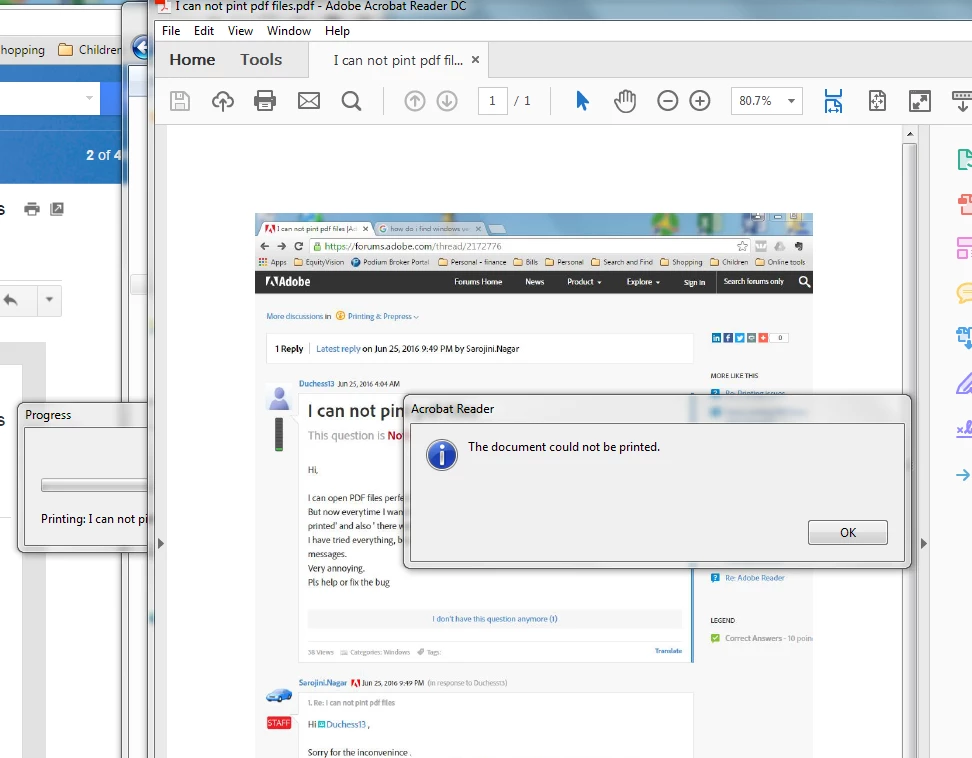Screen dimensions: 972x758
Task: Switch to the Tools tab
Action: [x=261, y=60]
